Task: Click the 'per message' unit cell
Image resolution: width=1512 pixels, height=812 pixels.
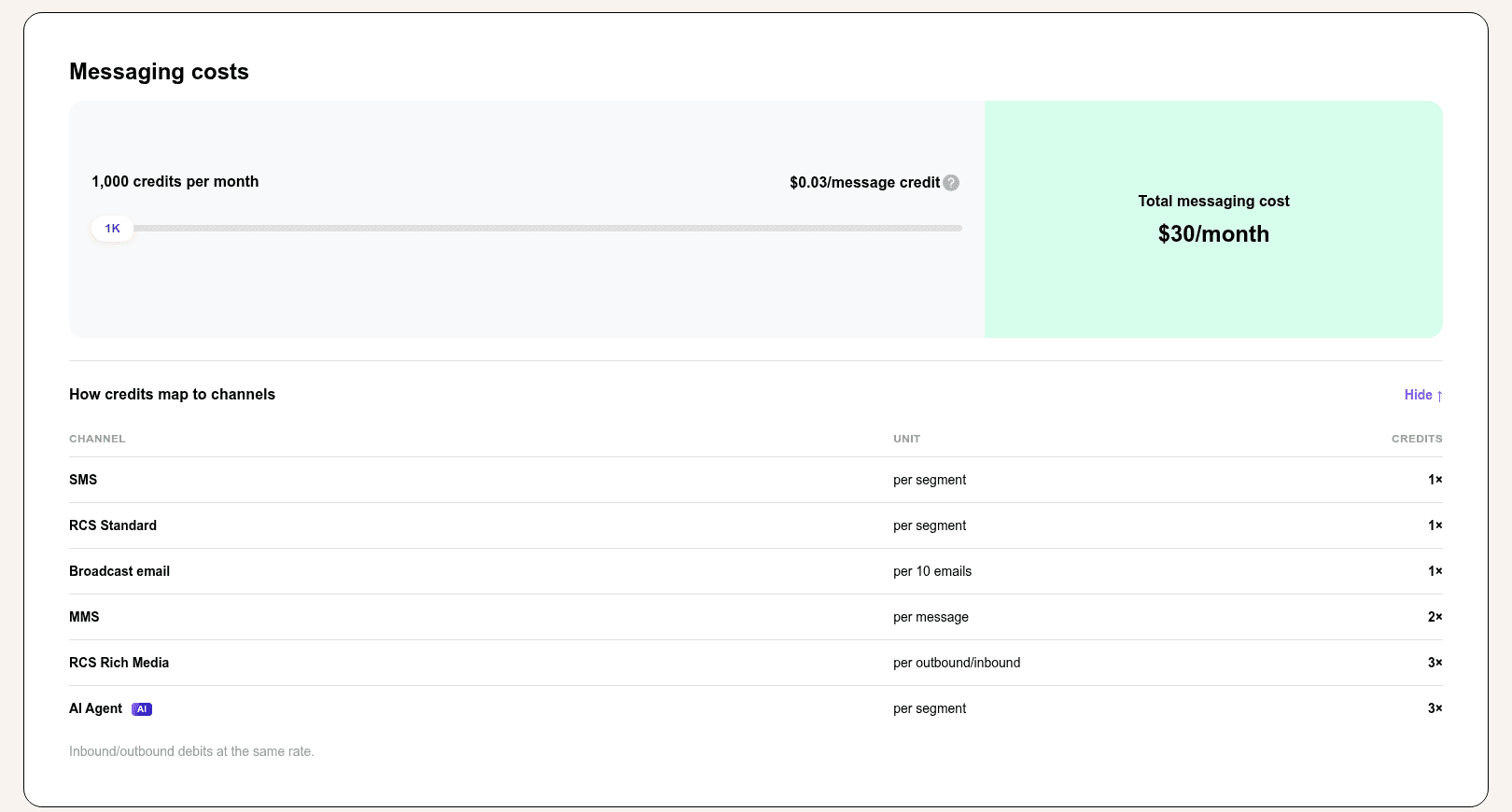Action: coord(931,617)
